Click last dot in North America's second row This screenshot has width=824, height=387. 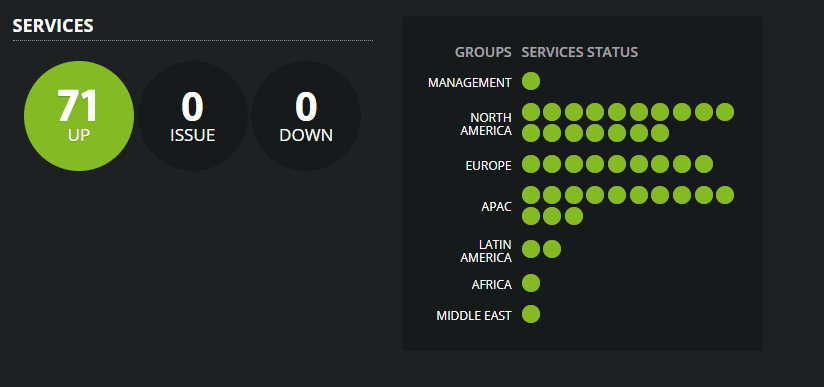pyautogui.click(x=660, y=133)
